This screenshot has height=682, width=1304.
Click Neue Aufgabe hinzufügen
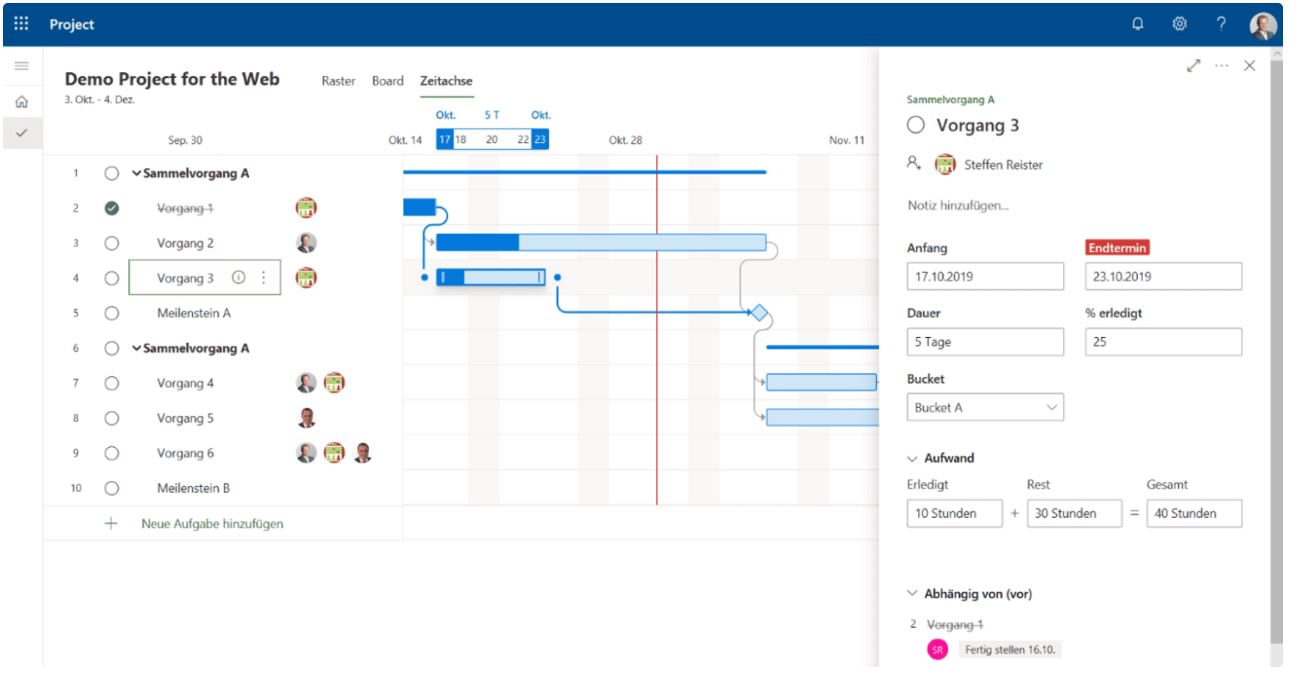click(x=212, y=523)
